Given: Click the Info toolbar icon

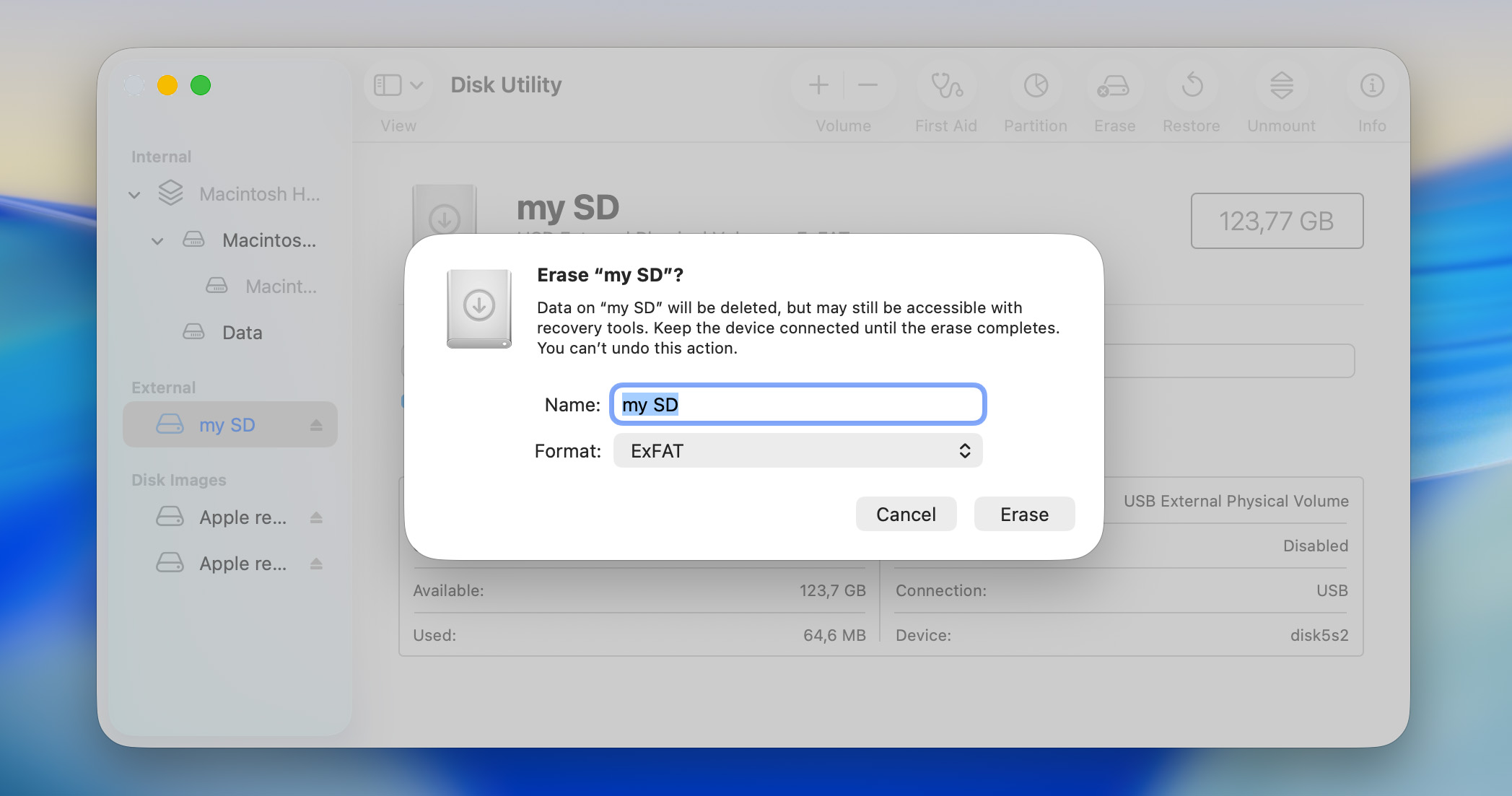Looking at the screenshot, I should pyautogui.click(x=1372, y=85).
